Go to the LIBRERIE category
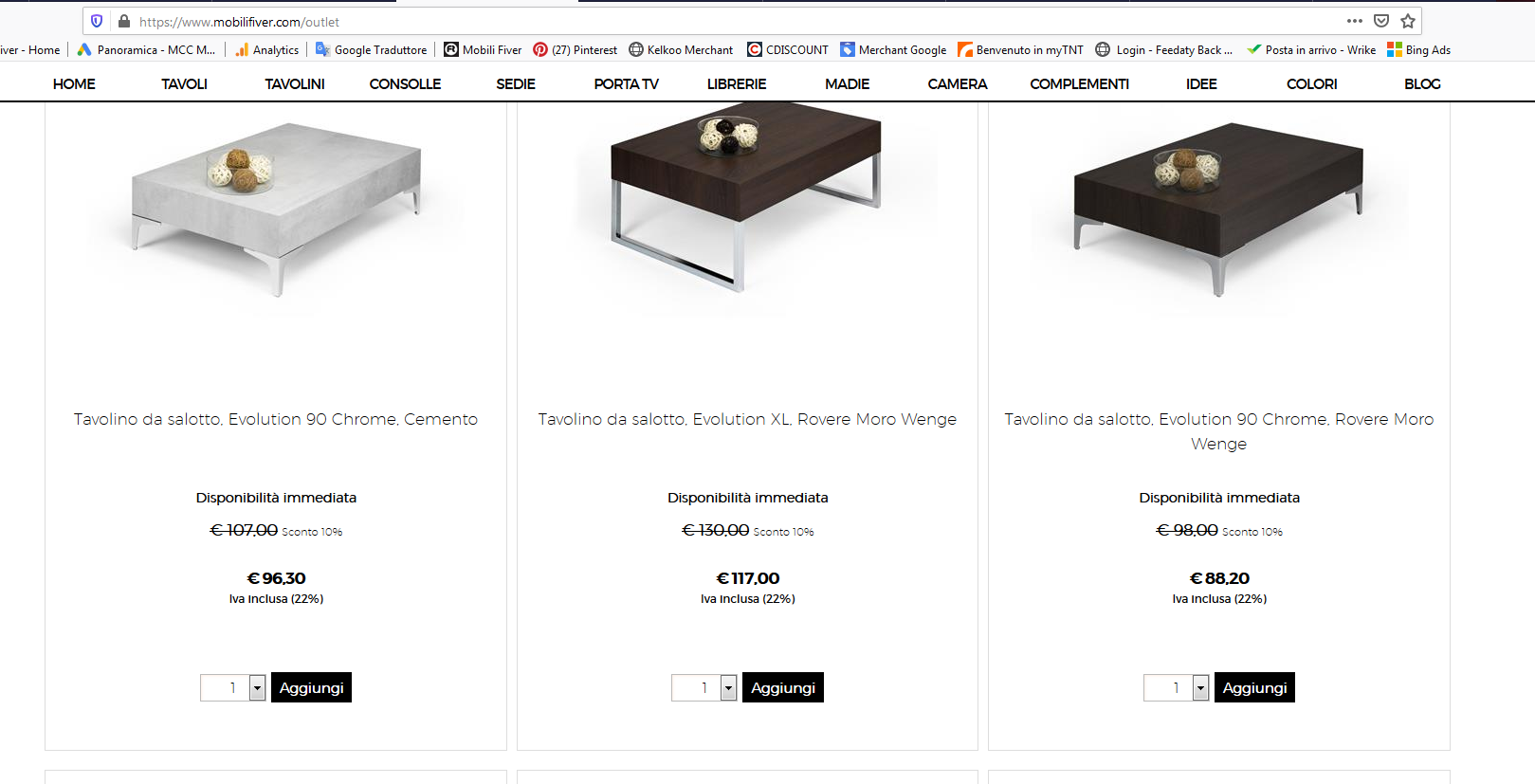 click(737, 84)
